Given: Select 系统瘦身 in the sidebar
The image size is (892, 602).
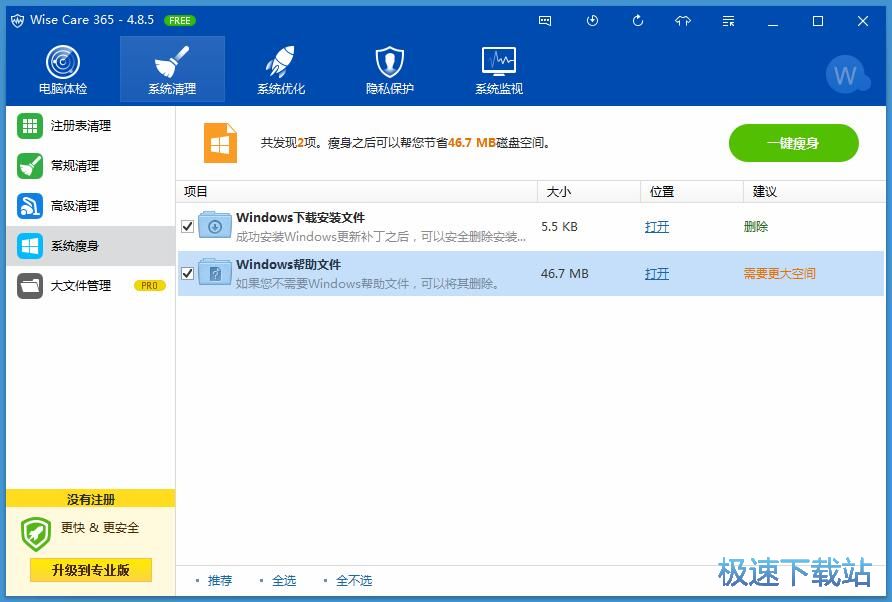Looking at the screenshot, I should pyautogui.click(x=90, y=246).
